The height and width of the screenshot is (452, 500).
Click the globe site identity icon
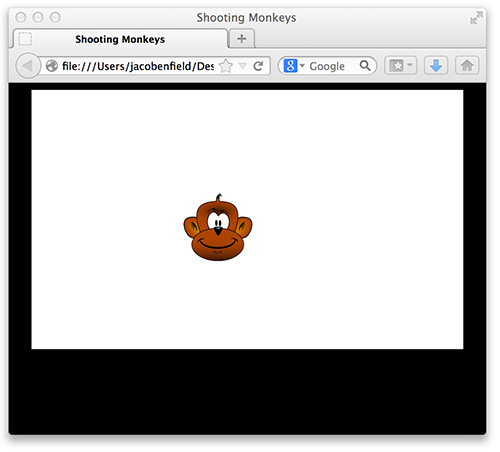coord(52,66)
